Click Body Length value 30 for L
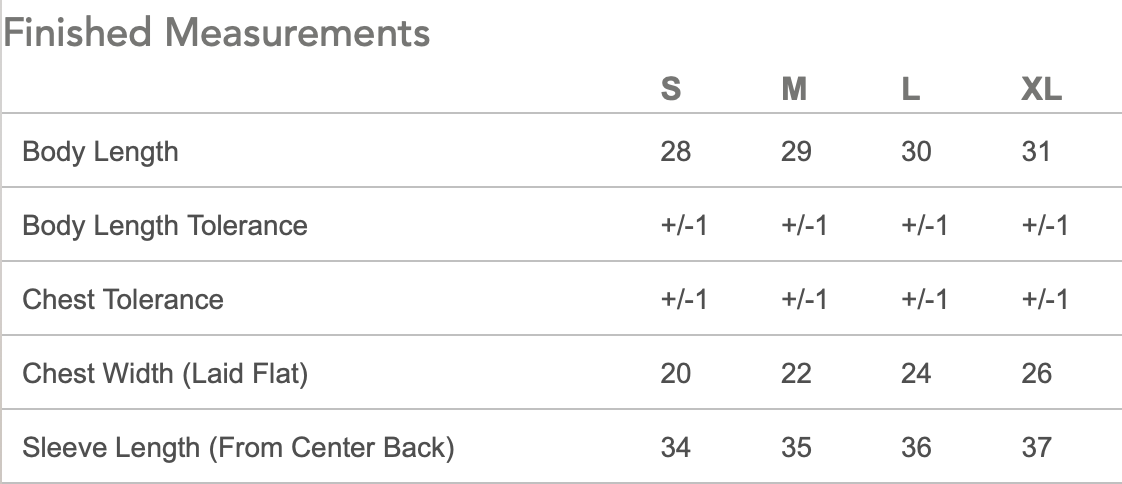This screenshot has height=484, width=1122. [x=916, y=151]
